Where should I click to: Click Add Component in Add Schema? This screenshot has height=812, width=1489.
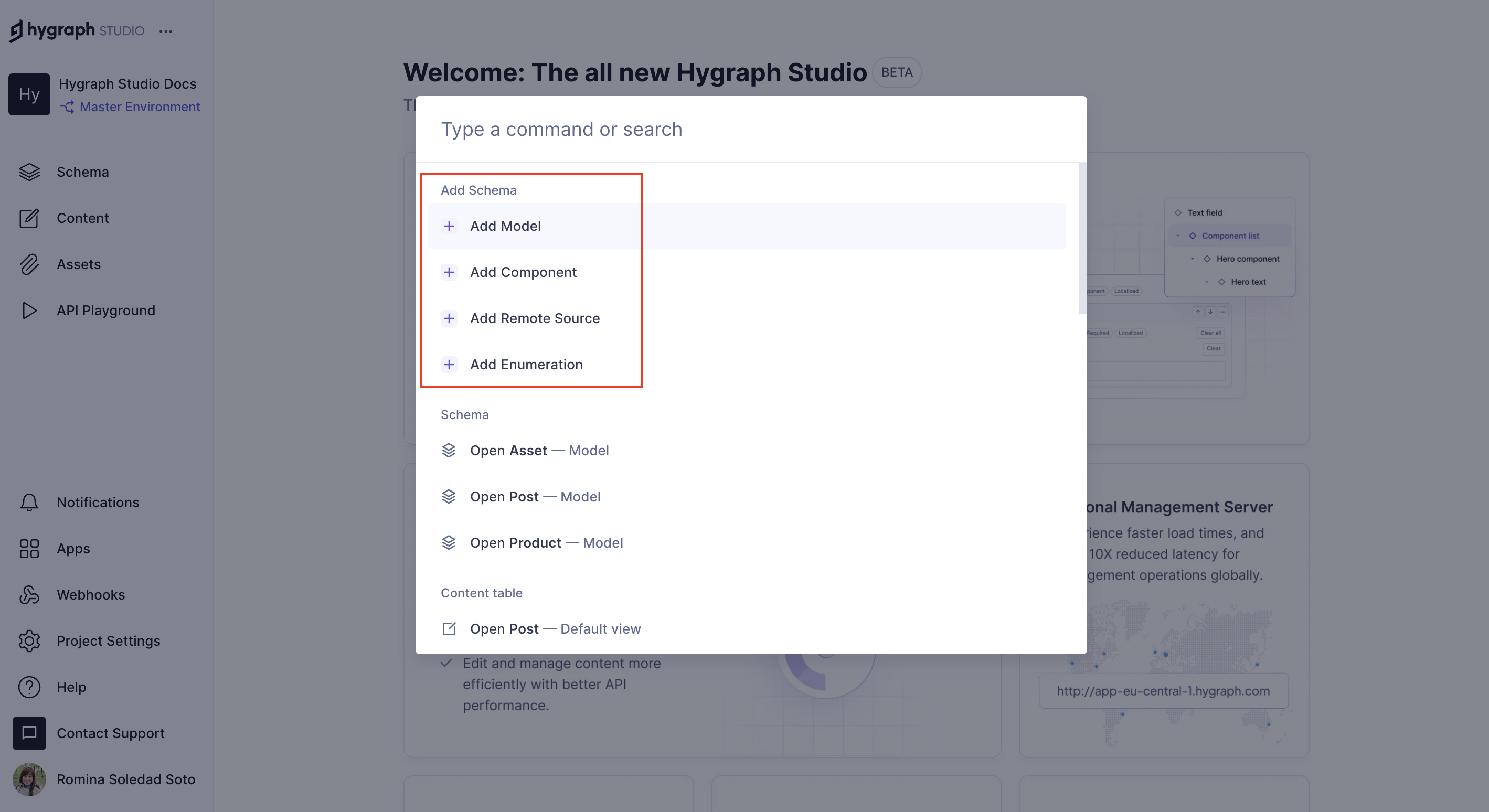coord(523,272)
